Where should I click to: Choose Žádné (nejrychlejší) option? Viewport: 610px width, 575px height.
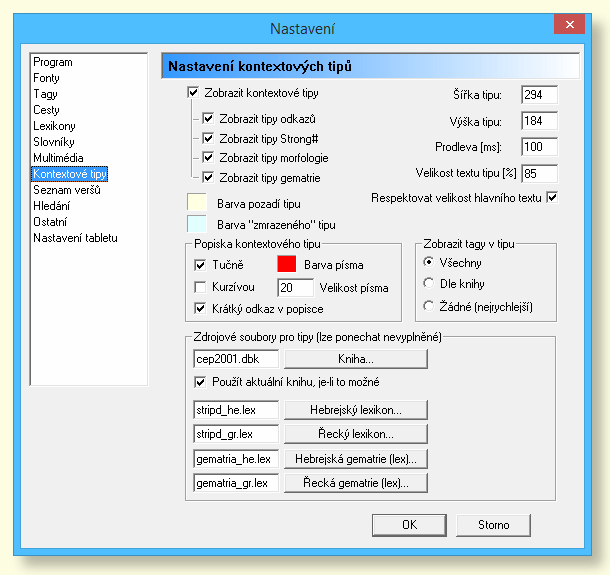click(x=430, y=305)
